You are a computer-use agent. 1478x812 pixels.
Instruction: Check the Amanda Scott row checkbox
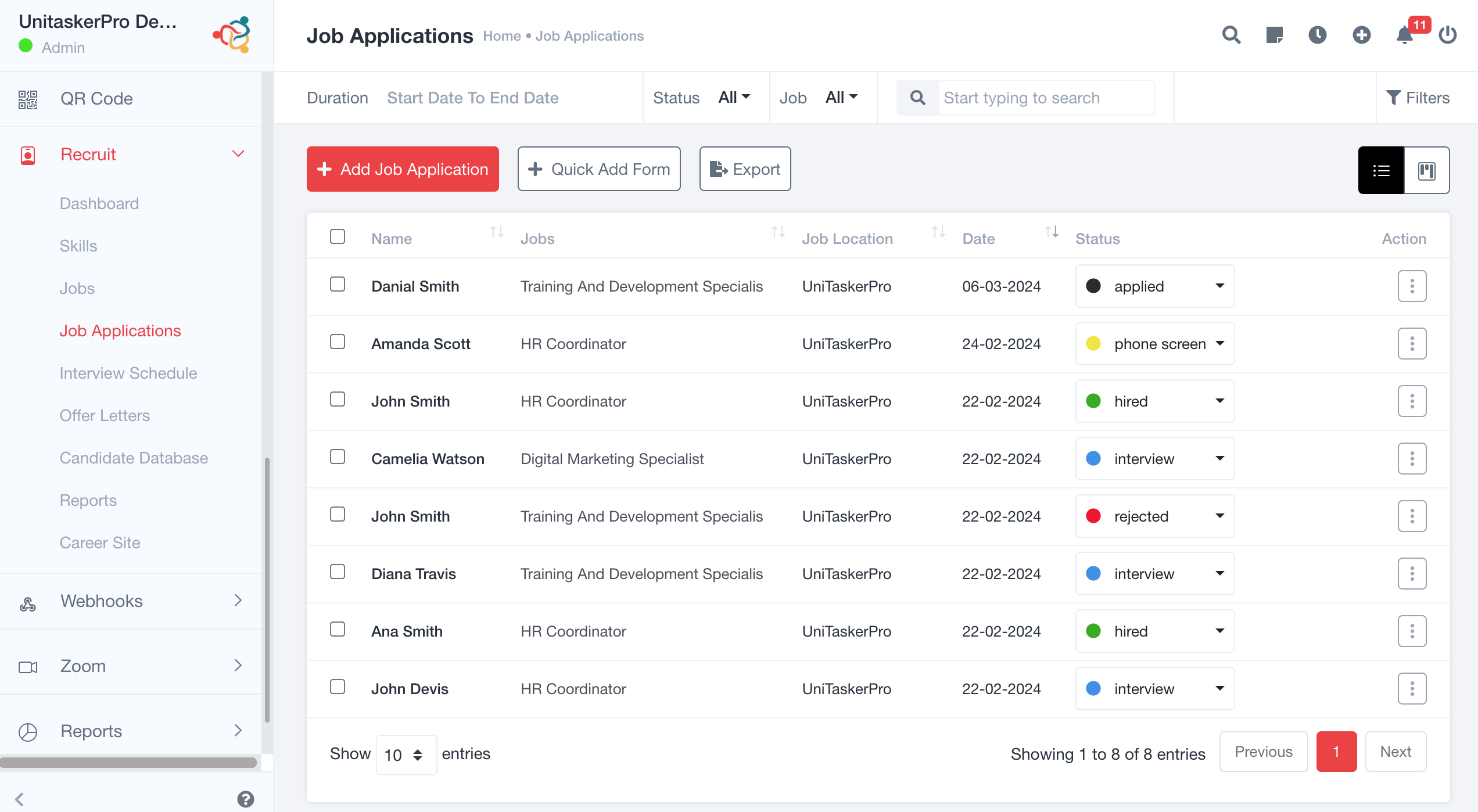tap(338, 342)
